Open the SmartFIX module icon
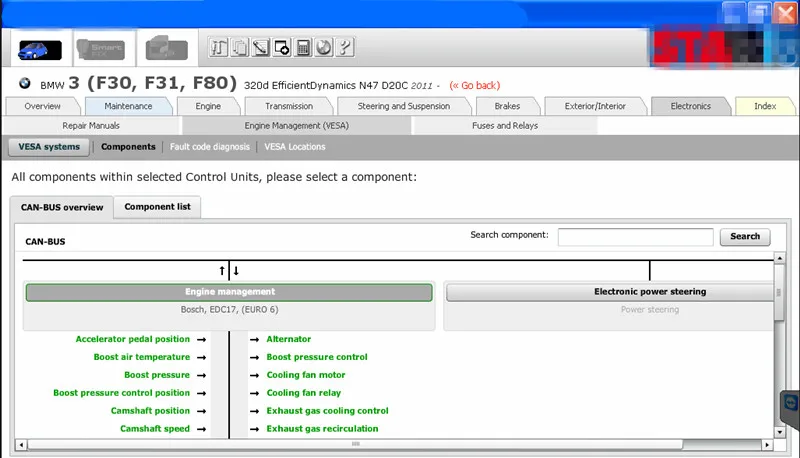The height and width of the screenshot is (458, 800). point(101,49)
